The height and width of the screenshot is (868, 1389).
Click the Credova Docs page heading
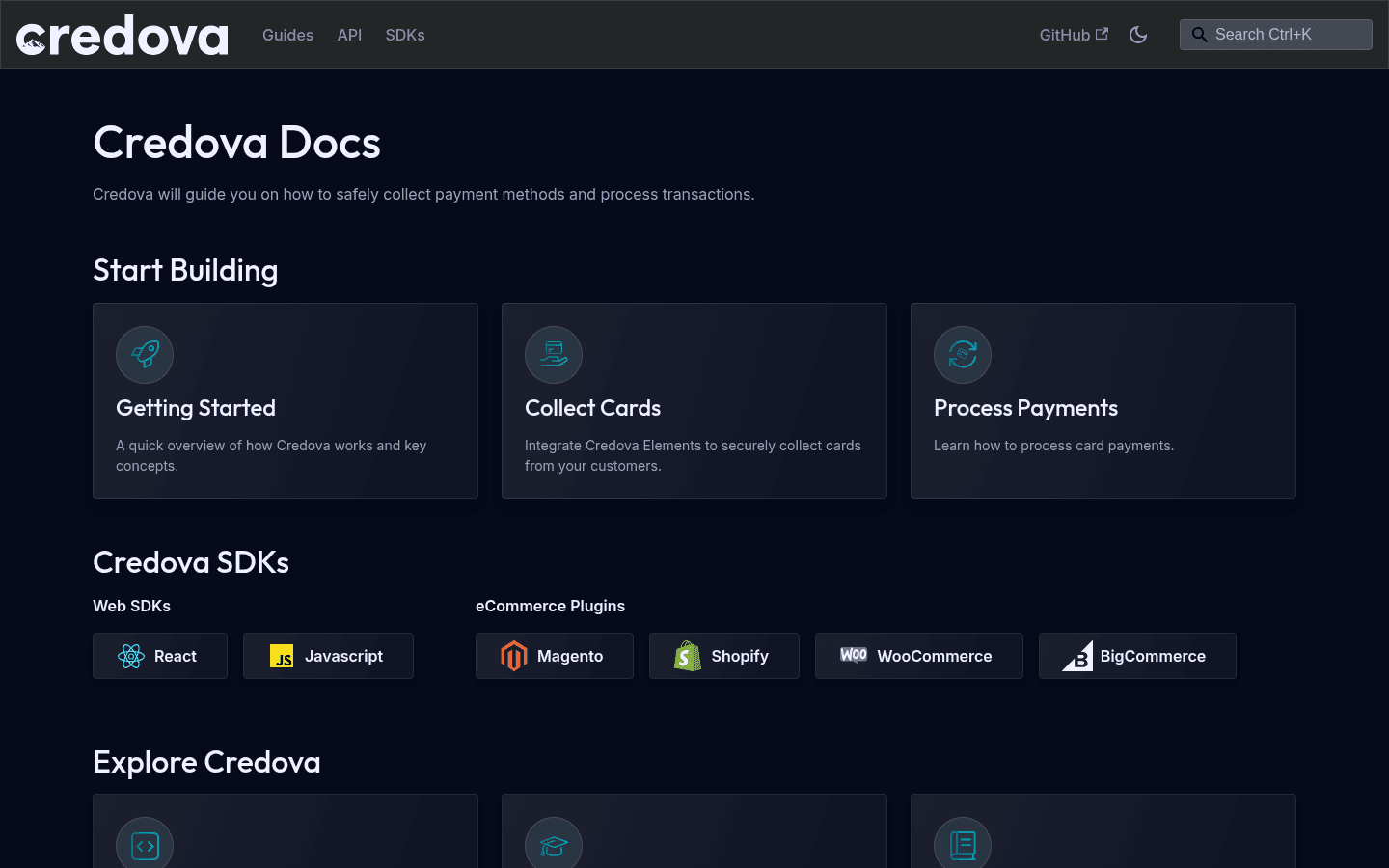[236, 143]
